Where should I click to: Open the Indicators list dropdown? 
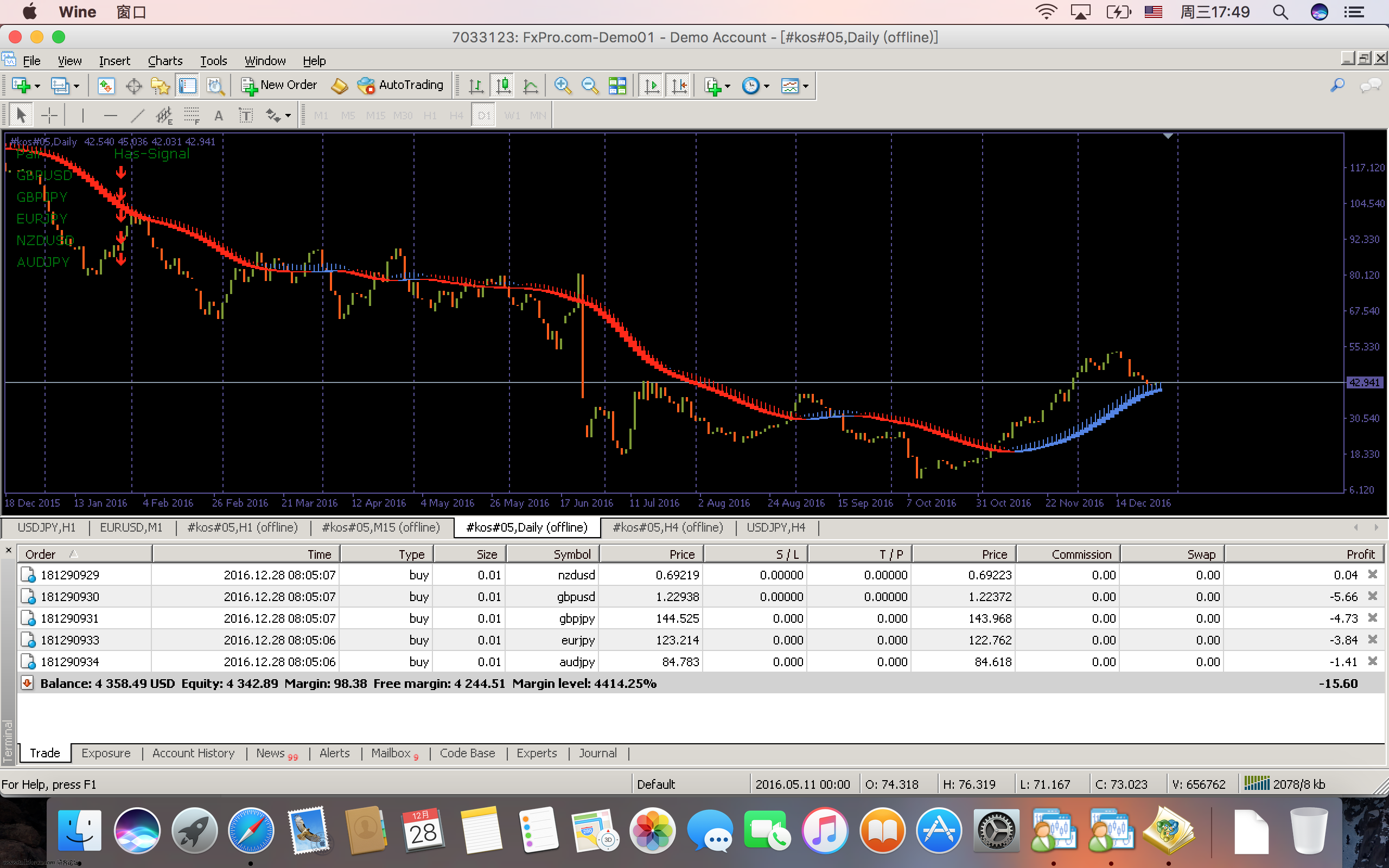tap(717, 86)
